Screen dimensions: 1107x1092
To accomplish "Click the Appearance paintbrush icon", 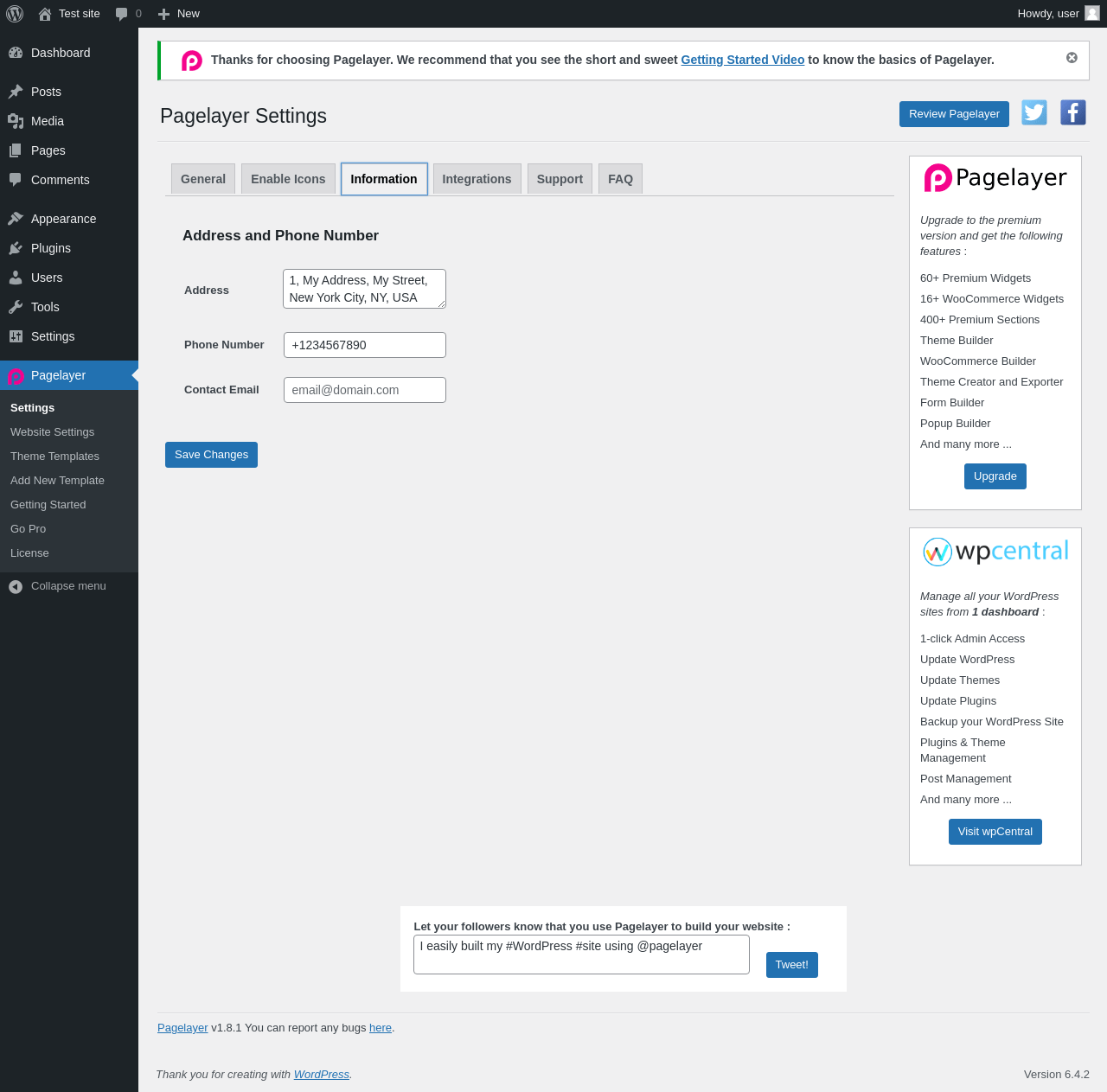I will [x=16, y=219].
